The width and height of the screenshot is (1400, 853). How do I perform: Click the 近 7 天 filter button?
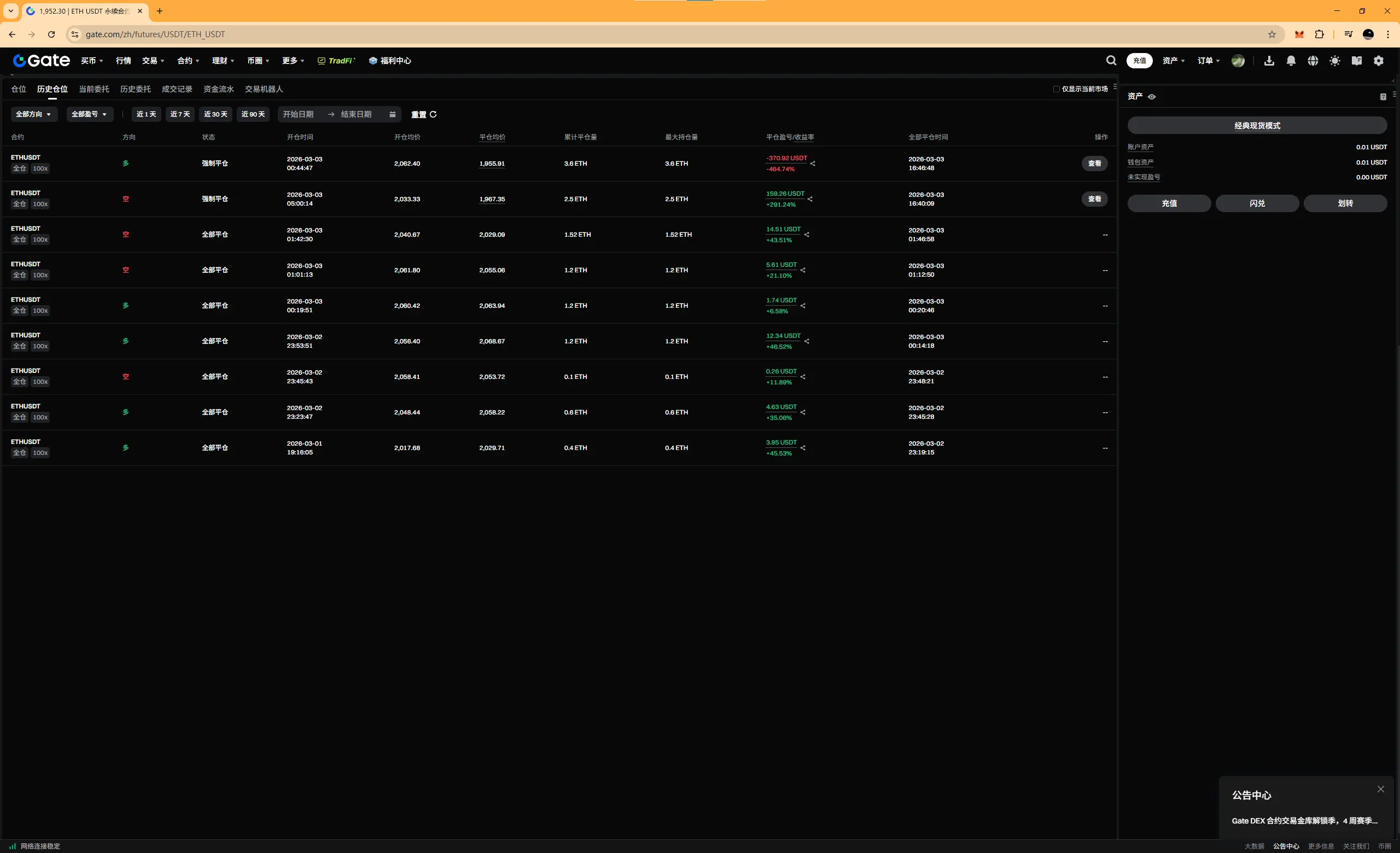(x=180, y=114)
